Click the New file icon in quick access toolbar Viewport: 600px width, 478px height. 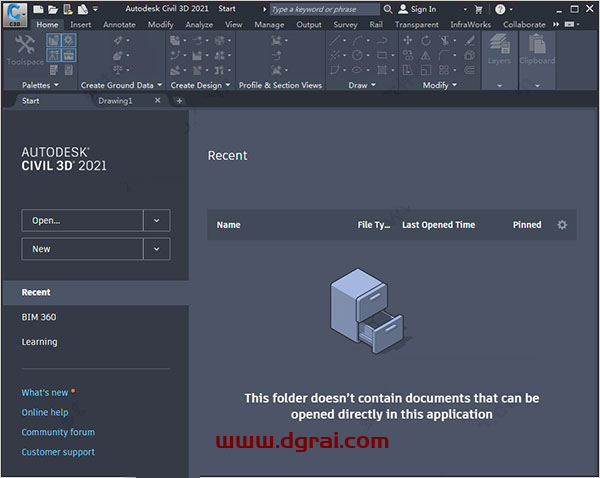39,9
